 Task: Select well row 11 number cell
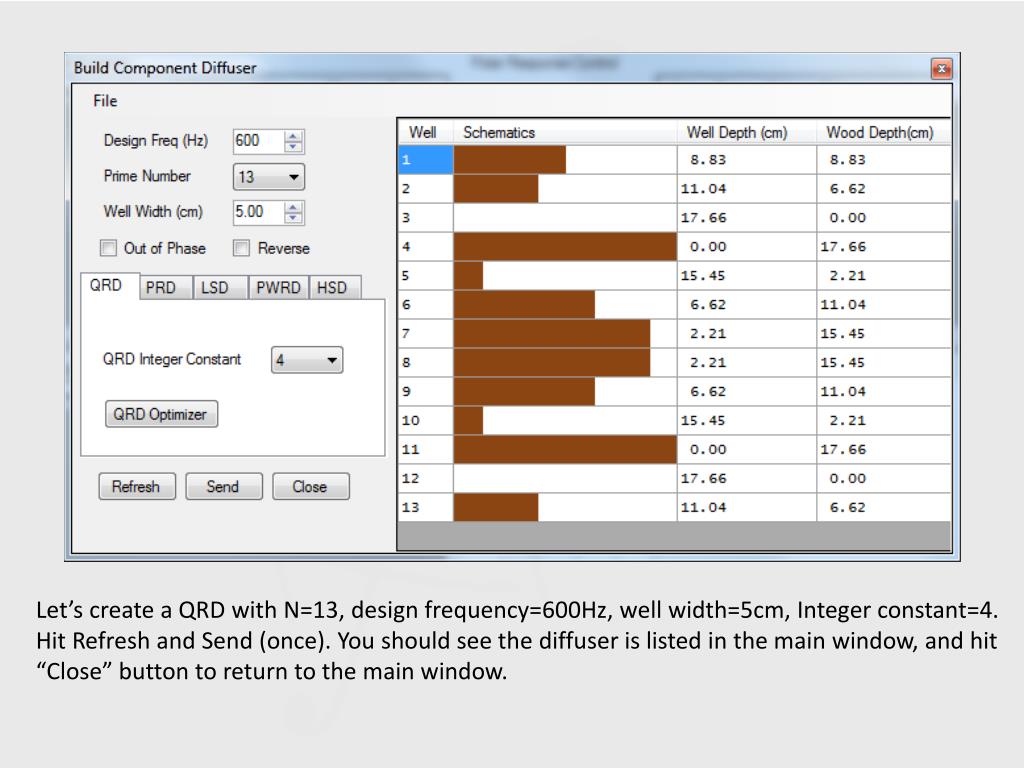(x=425, y=449)
